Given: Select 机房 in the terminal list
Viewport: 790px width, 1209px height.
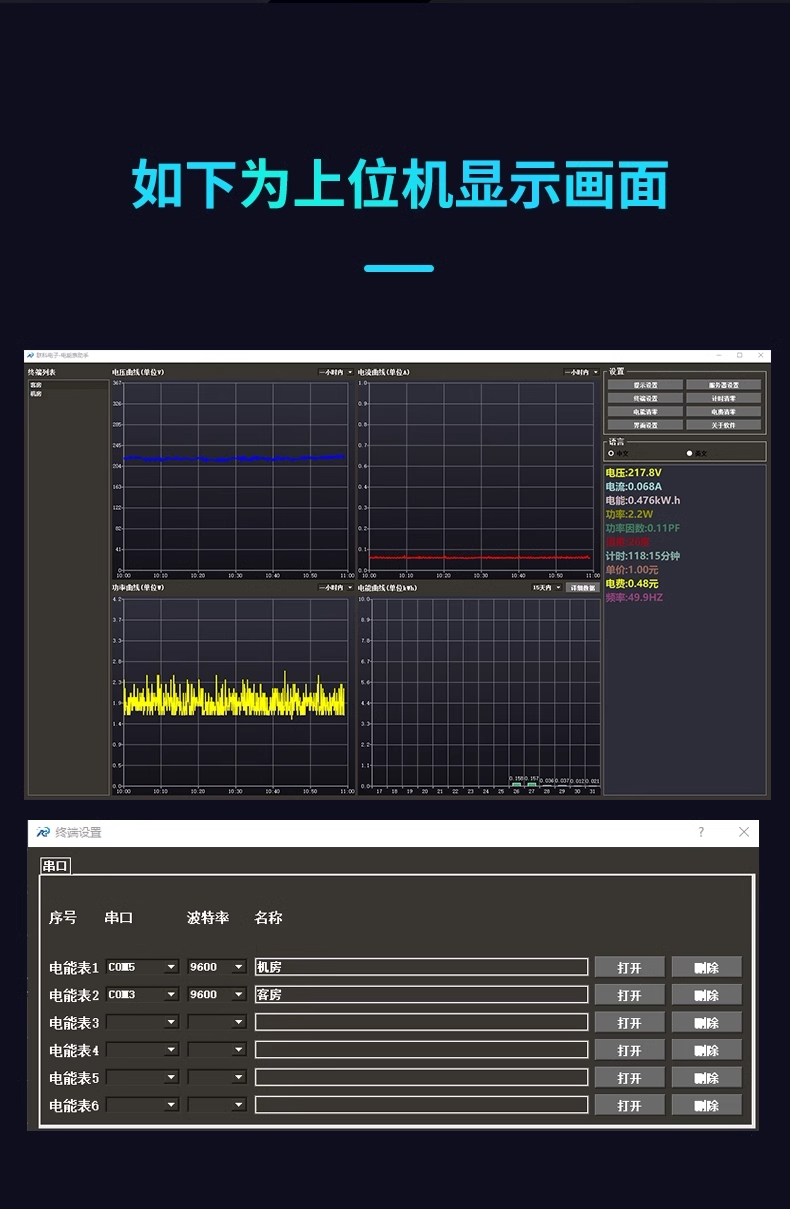Looking at the screenshot, I should [x=36, y=394].
